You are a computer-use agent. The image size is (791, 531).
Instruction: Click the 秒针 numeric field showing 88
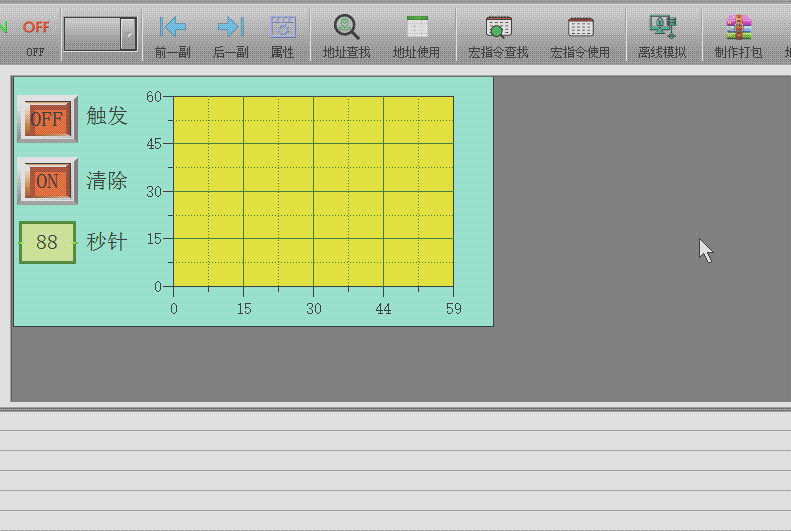[x=47, y=242]
